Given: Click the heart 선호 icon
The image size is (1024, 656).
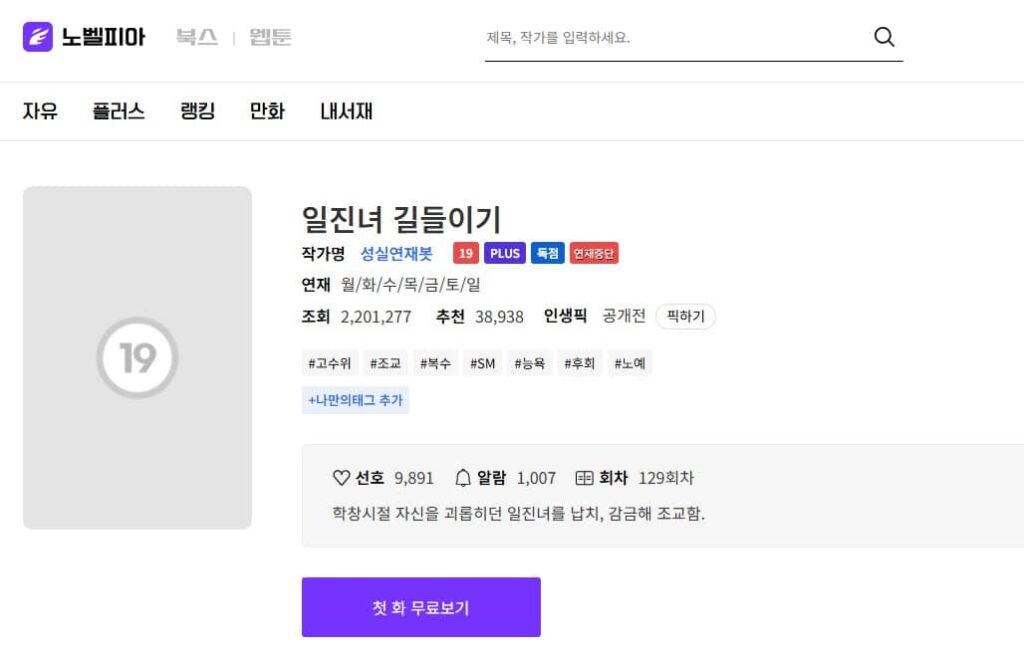Looking at the screenshot, I should pos(341,478).
